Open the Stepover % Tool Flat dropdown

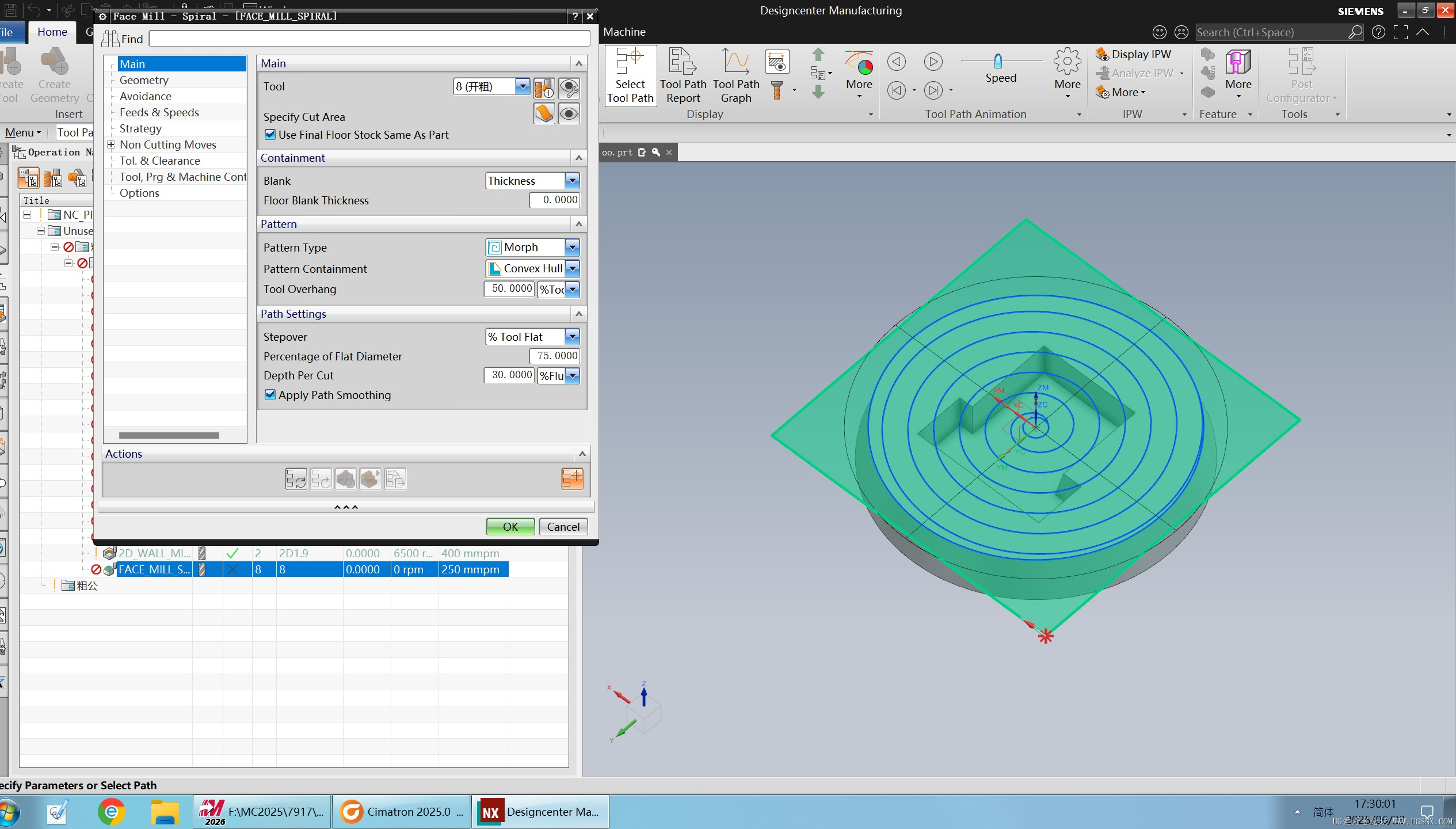coord(571,337)
